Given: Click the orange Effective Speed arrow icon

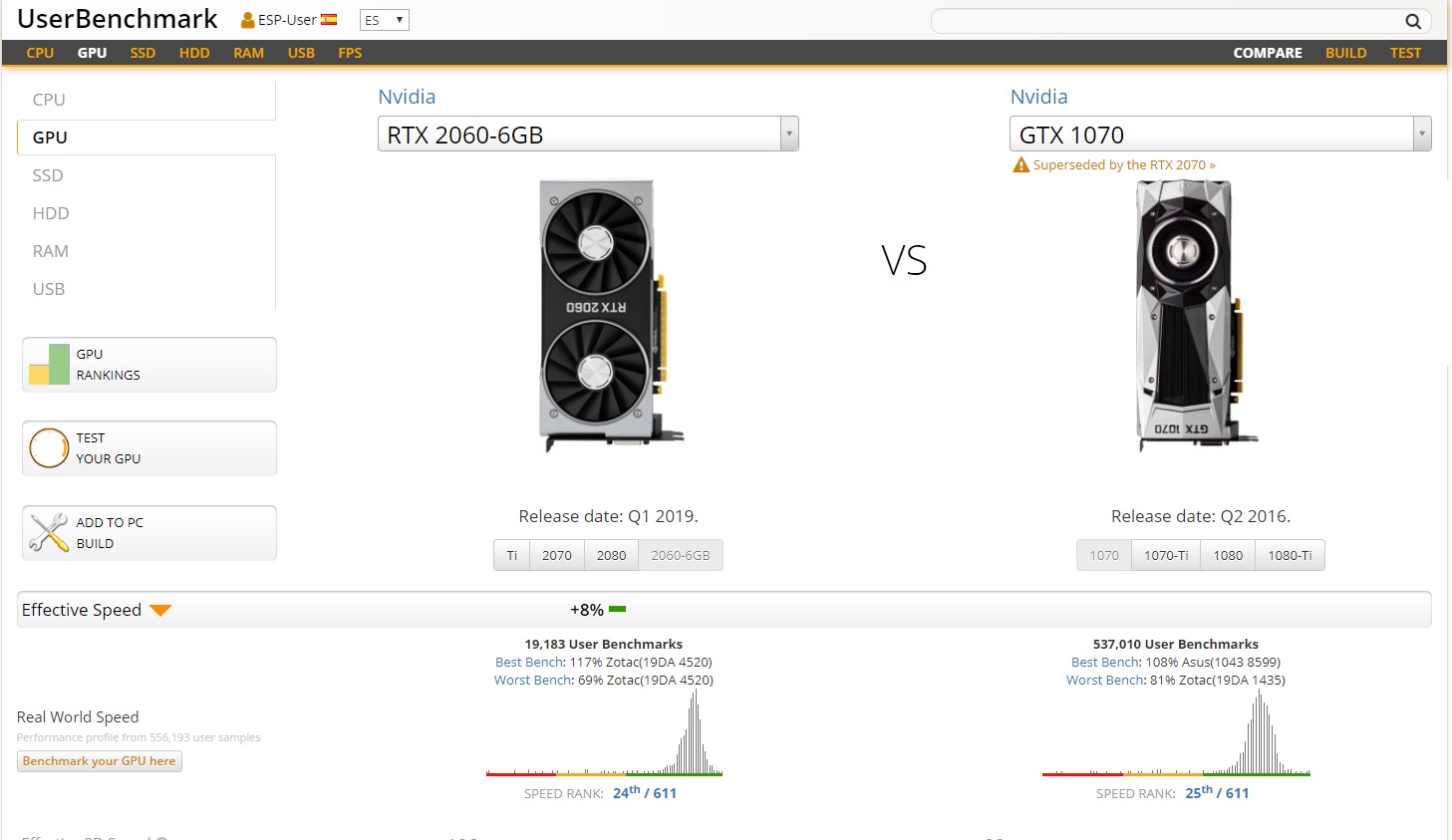Looking at the screenshot, I should tap(160, 610).
